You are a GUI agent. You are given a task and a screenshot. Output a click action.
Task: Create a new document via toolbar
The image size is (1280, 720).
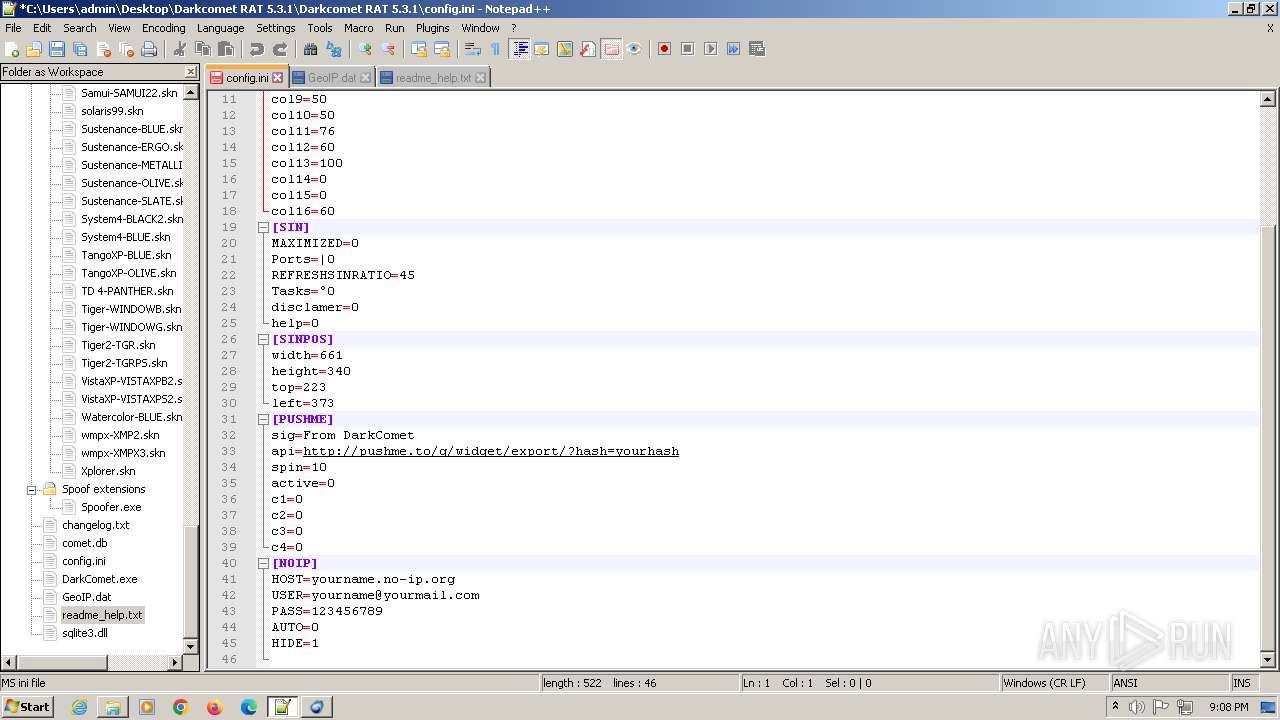pyautogui.click(x=12, y=49)
